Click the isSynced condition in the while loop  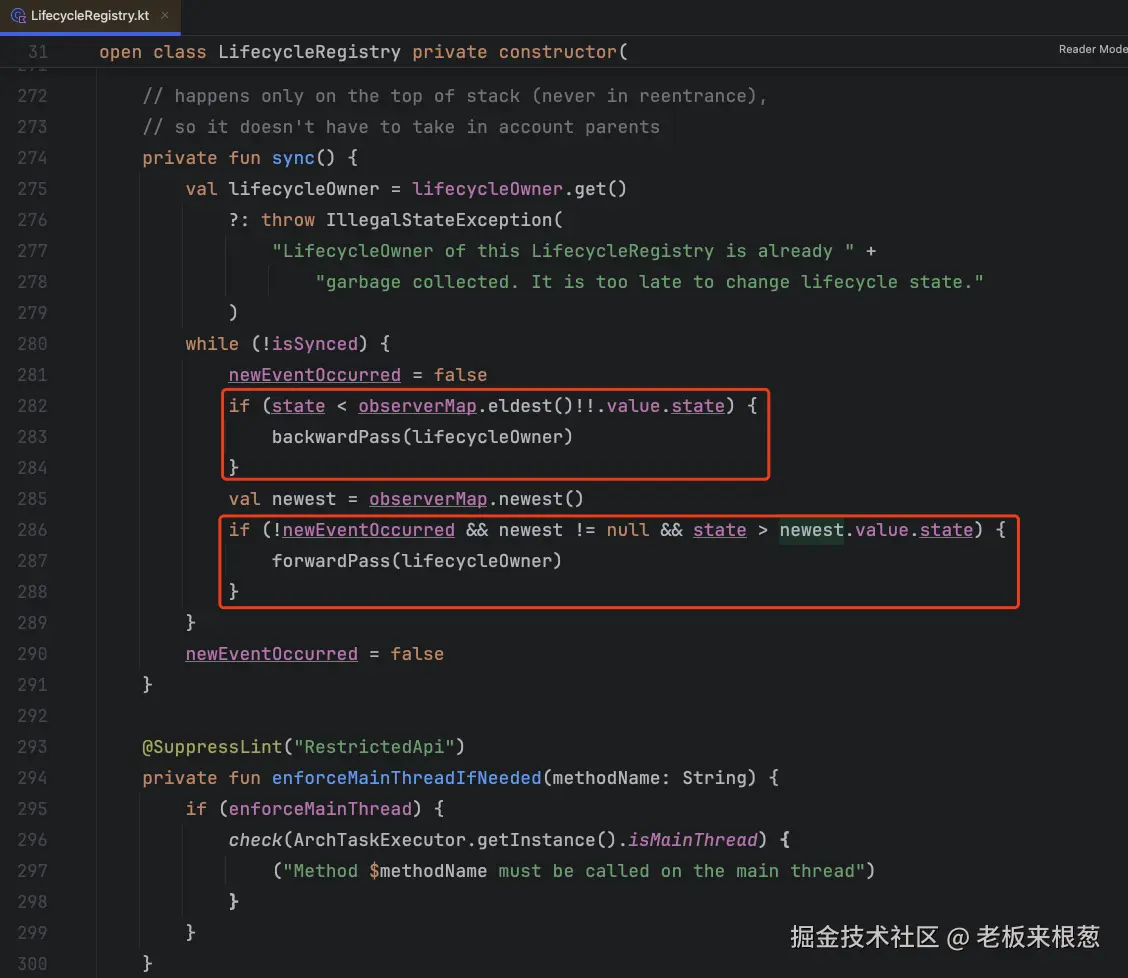(x=314, y=344)
